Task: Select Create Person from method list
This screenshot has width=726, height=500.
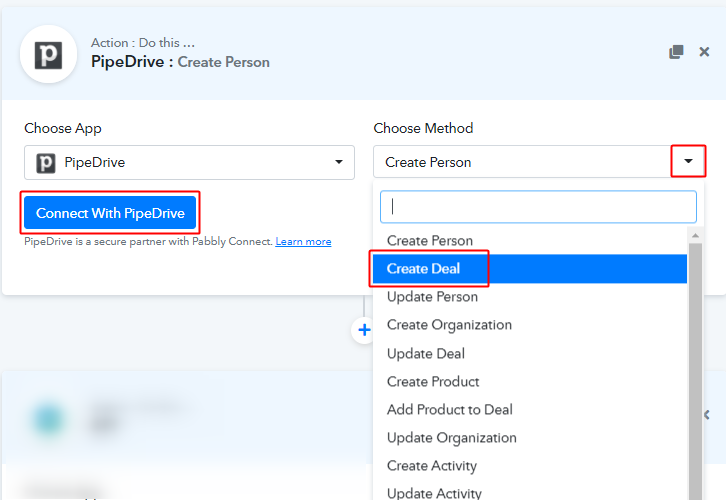Action: point(530,241)
